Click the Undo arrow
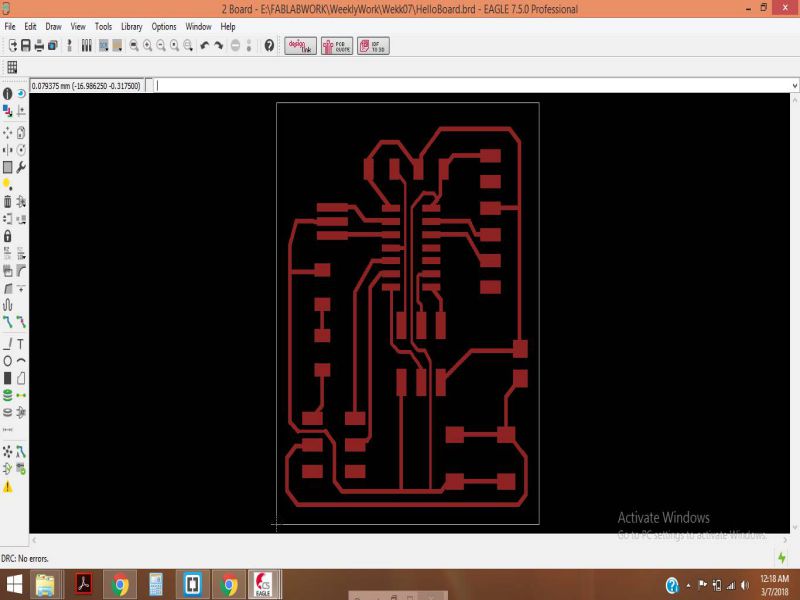Viewport: 800px width, 600px height. 205,46
